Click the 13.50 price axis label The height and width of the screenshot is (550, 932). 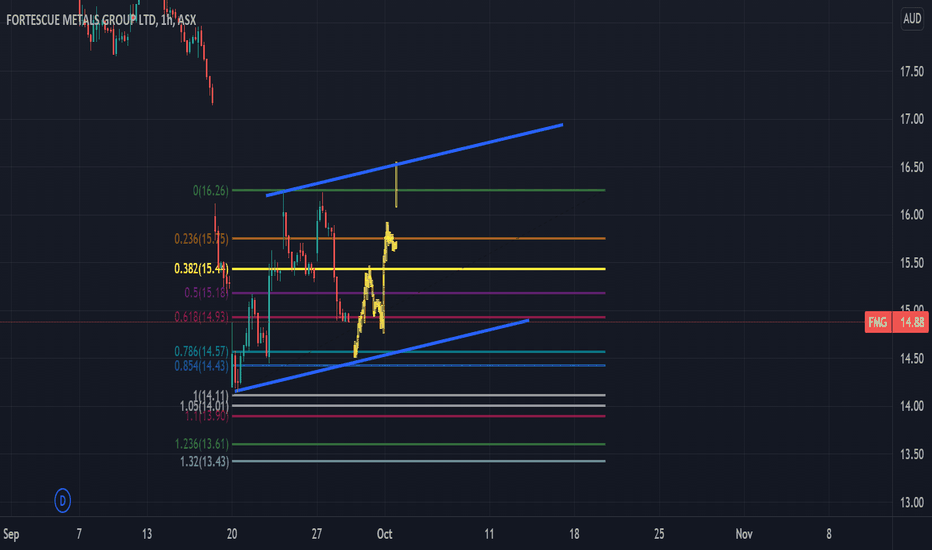point(911,454)
